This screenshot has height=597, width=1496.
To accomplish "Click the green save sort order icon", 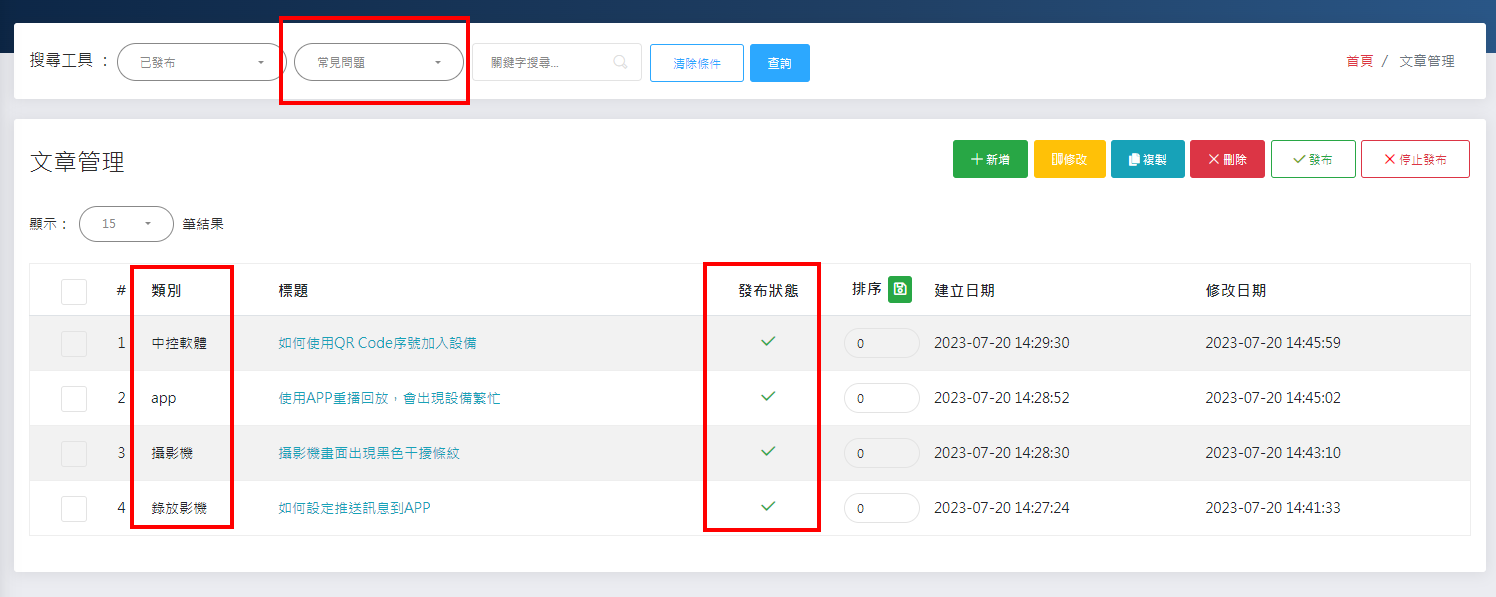I will [x=899, y=289].
